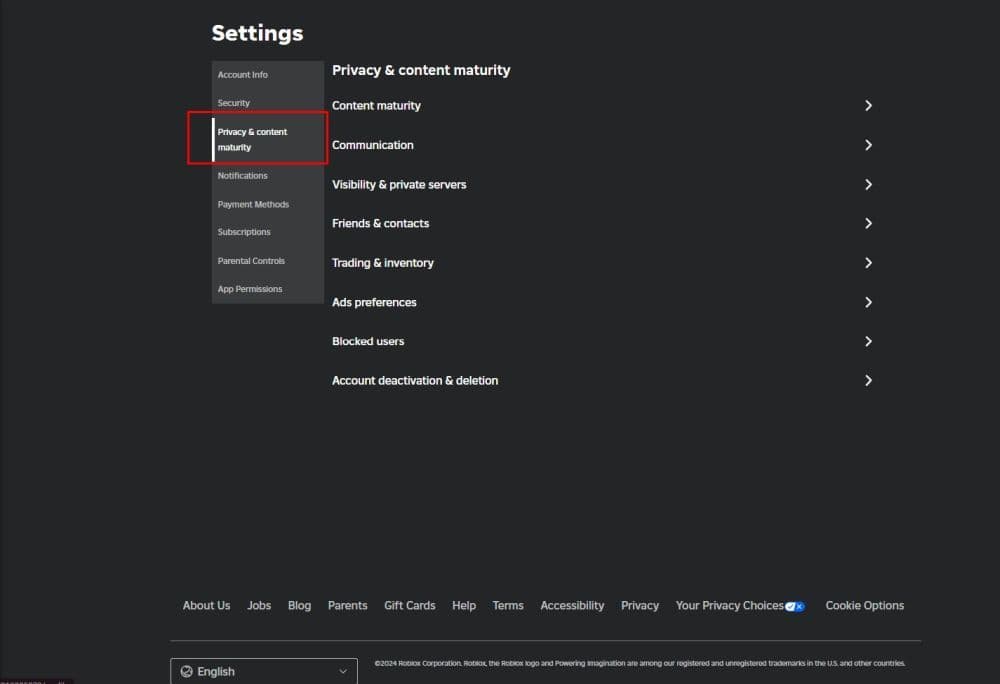
Task: Click the globe icon beside English
Action: (x=186, y=672)
